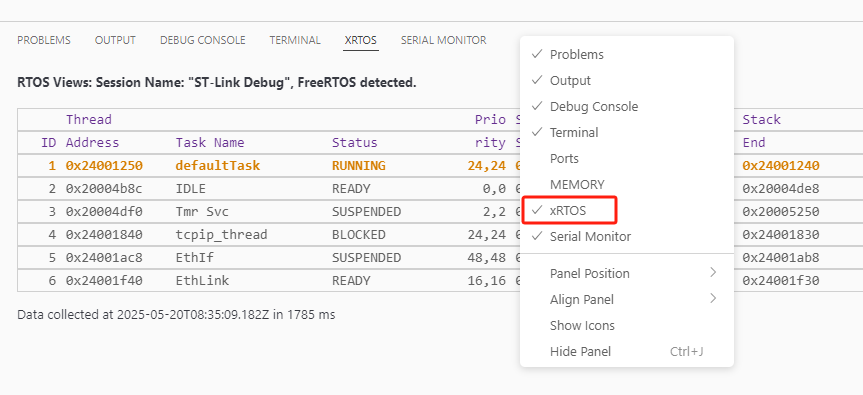The width and height of the screenshot is (863, 395).
Task: Toggle the Terminal entry in menu
Action: pos(626,132)
